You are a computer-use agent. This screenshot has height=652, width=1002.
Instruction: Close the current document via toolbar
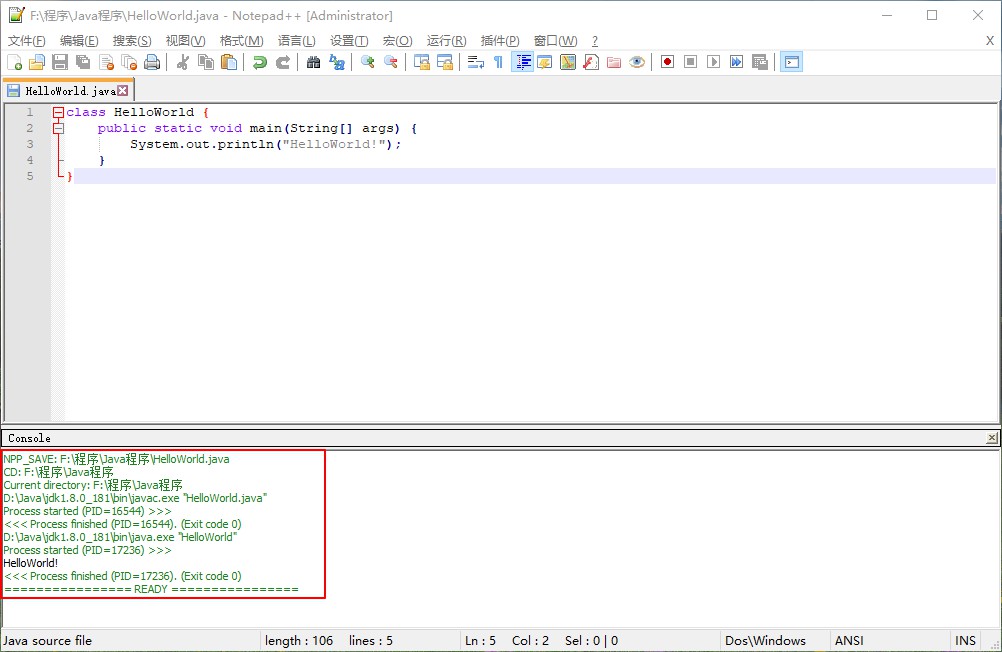[x=106, y=62]
